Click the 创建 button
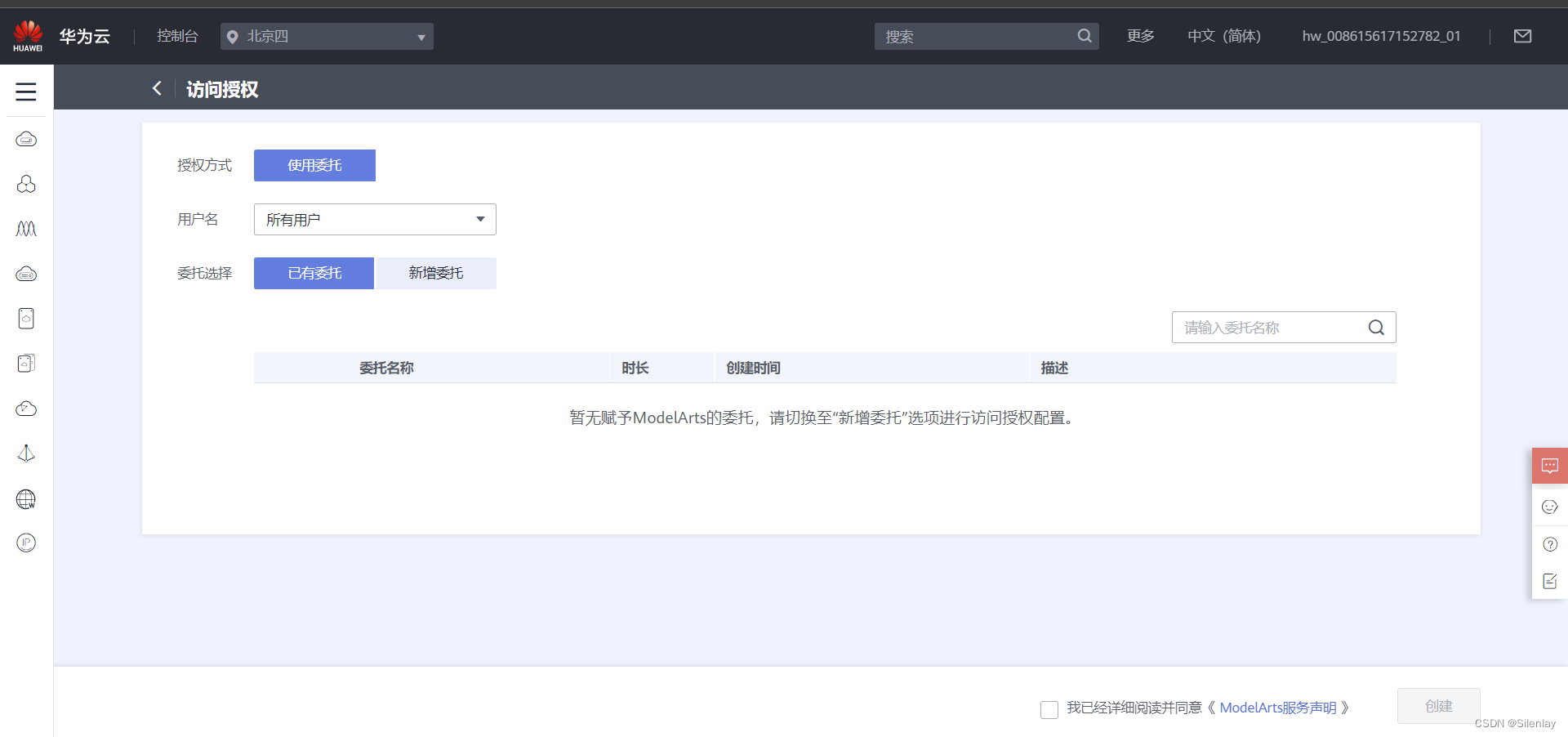This screenshot has width=1568, height=737. (1438, 706)
